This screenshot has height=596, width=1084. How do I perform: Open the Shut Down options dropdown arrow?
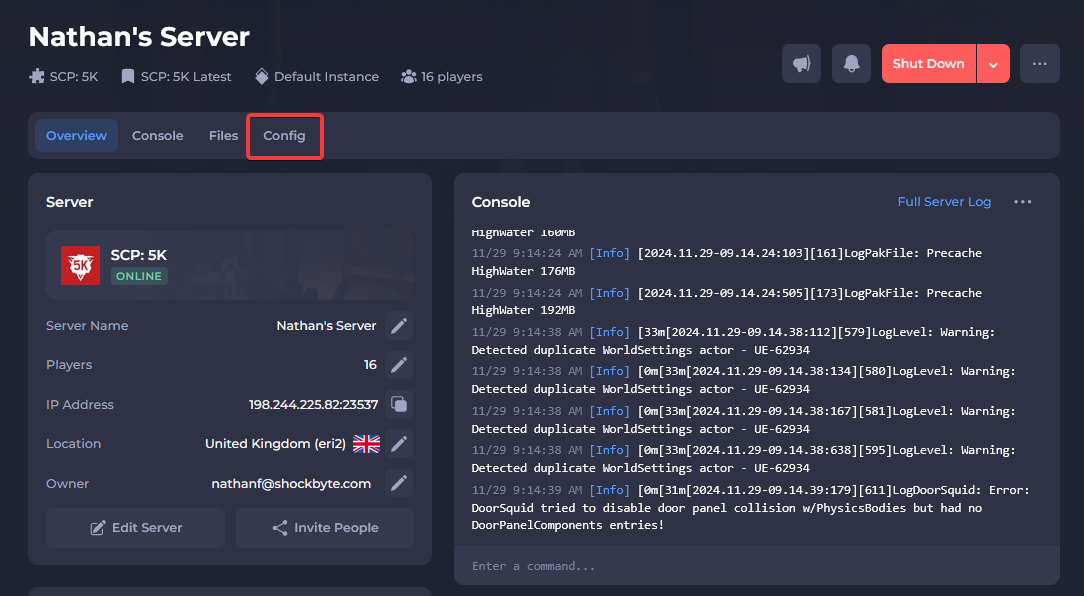[993, 64]
